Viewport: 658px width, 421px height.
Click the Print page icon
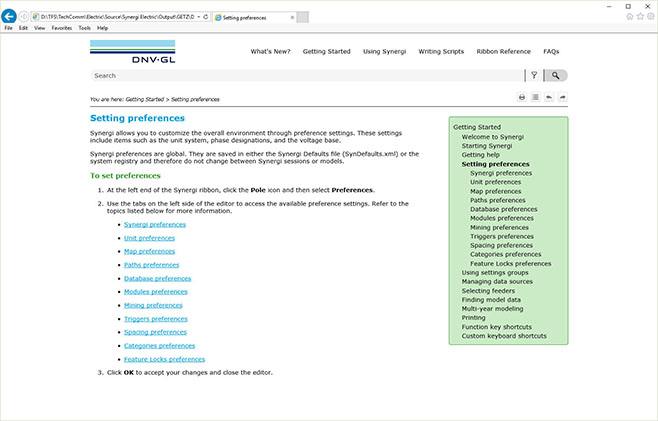(522, 97)
